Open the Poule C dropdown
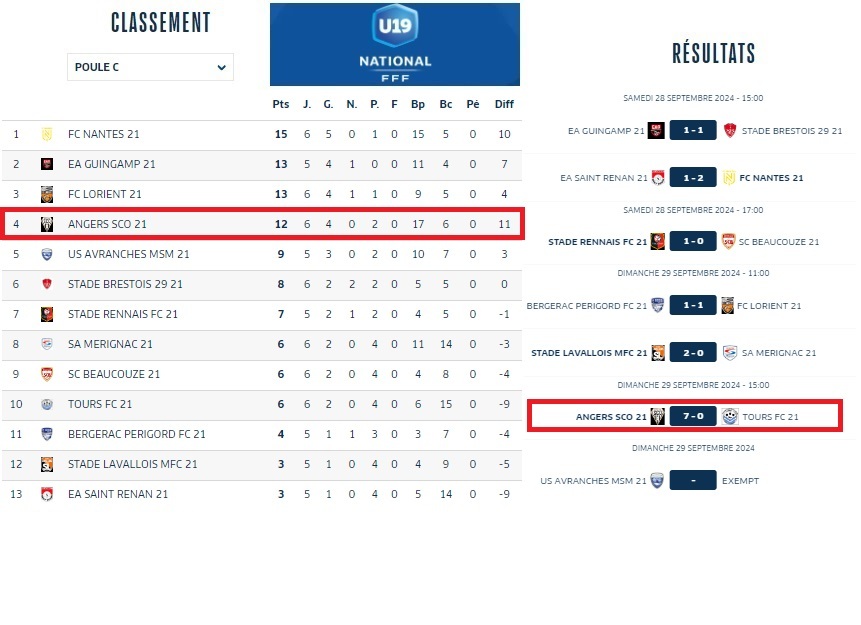Viewport: 861px width, 625px height. [x=150, y=67]
